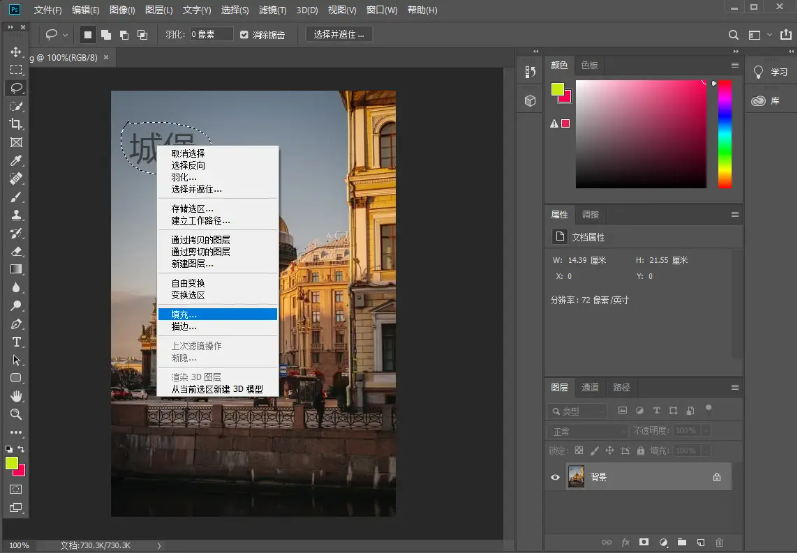Choose 取消选择 in the context menu
This screenshot has height=553, width=797.
pos(218,153)
